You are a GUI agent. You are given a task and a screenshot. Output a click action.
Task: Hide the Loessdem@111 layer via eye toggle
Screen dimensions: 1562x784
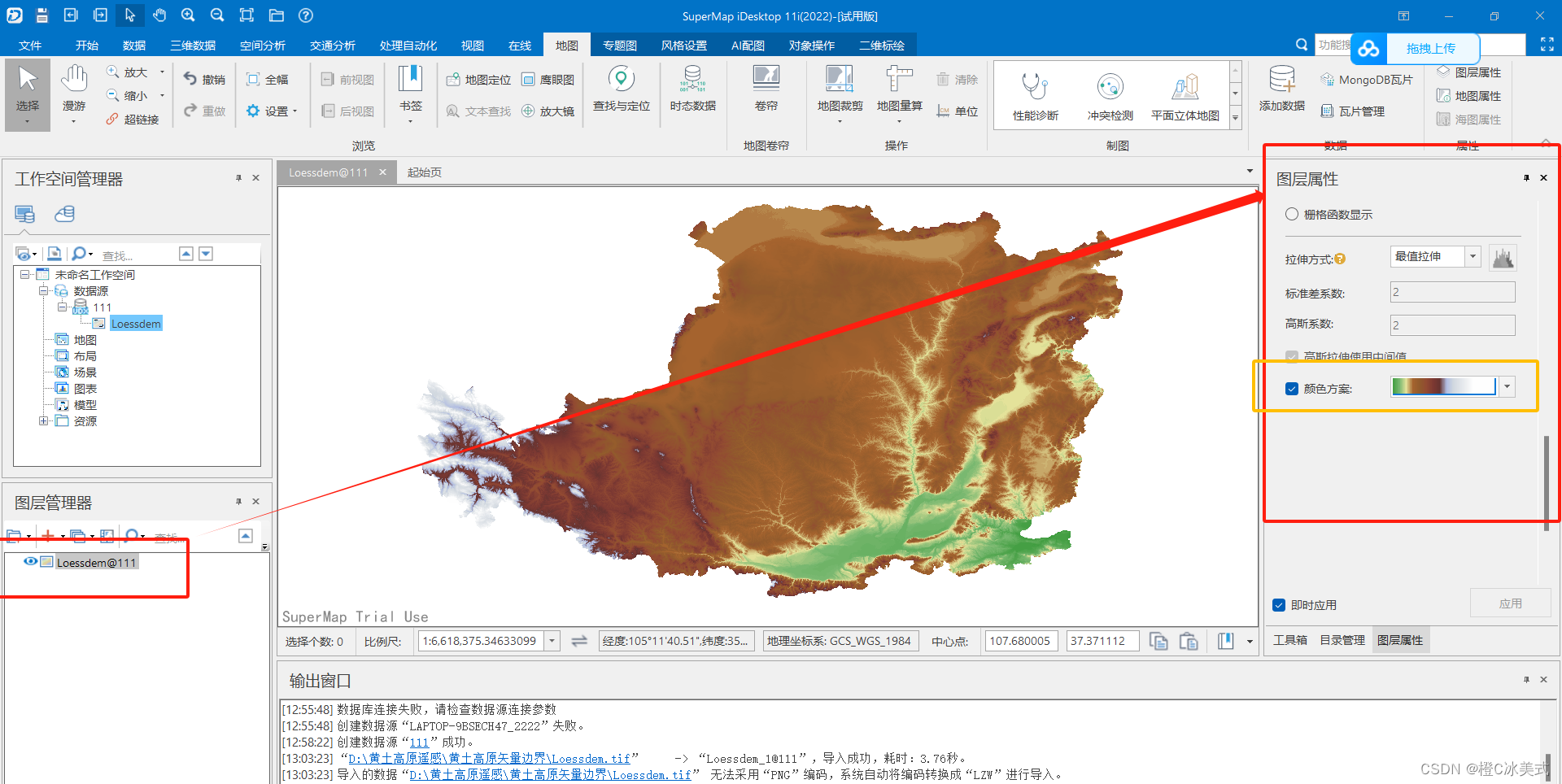pos(31,561)
